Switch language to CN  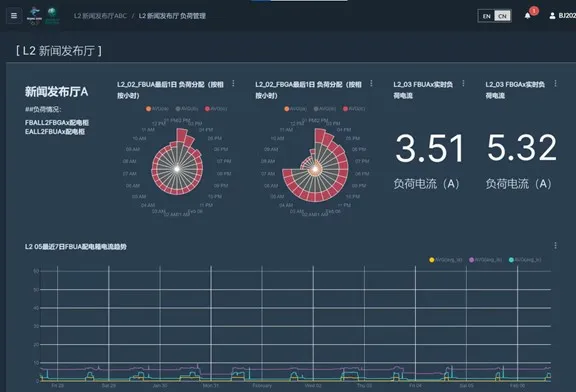click(503, 16)
